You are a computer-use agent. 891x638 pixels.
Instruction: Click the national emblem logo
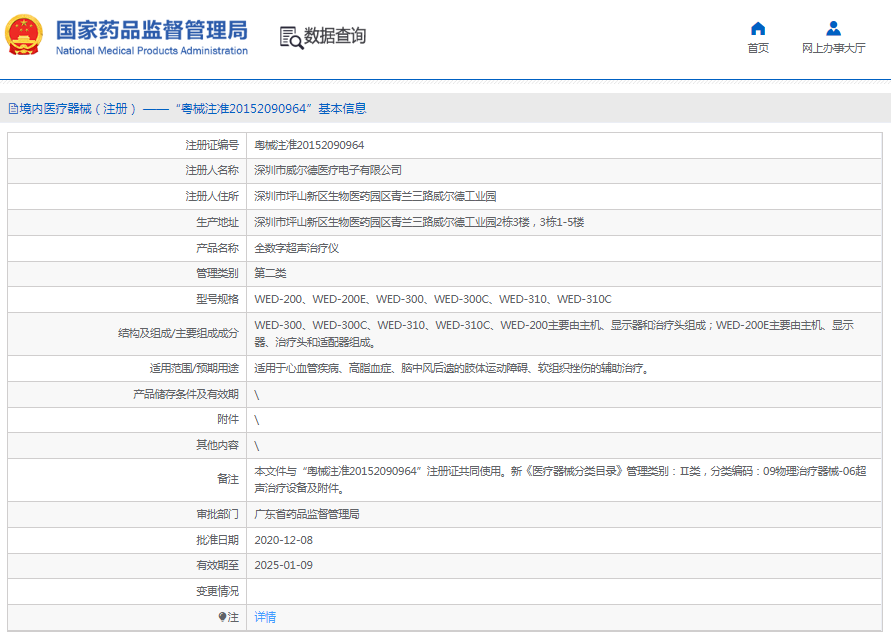tap(24, 35)
